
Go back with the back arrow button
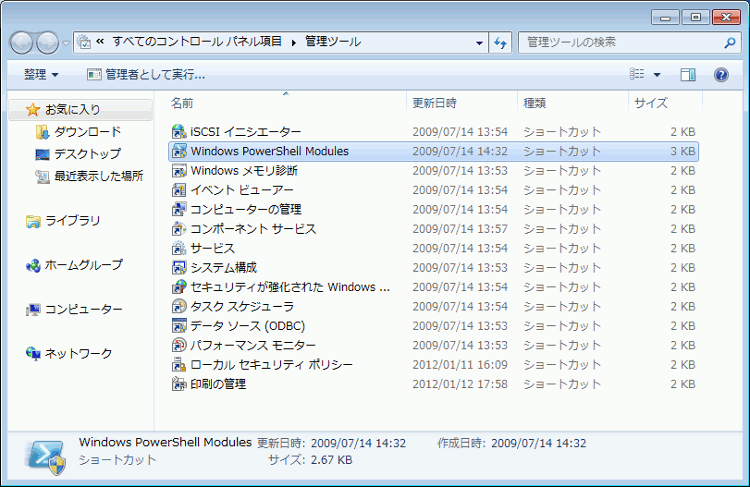pyautogui.click(x=22, y=42)
